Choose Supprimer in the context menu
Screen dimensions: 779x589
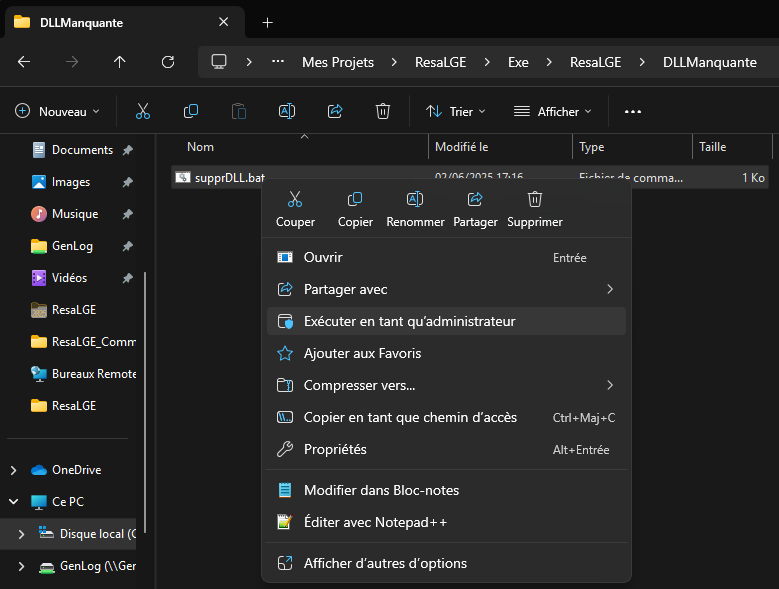[535, 209]
